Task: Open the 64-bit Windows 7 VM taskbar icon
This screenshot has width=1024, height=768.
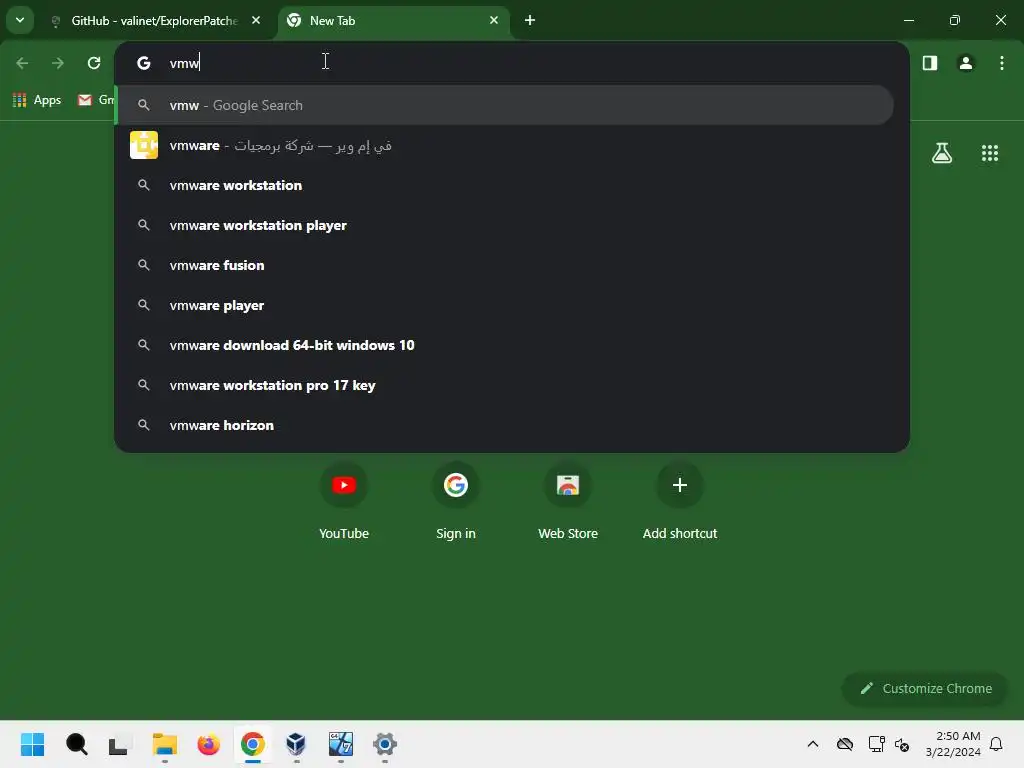Action: [x=340, y=744]
